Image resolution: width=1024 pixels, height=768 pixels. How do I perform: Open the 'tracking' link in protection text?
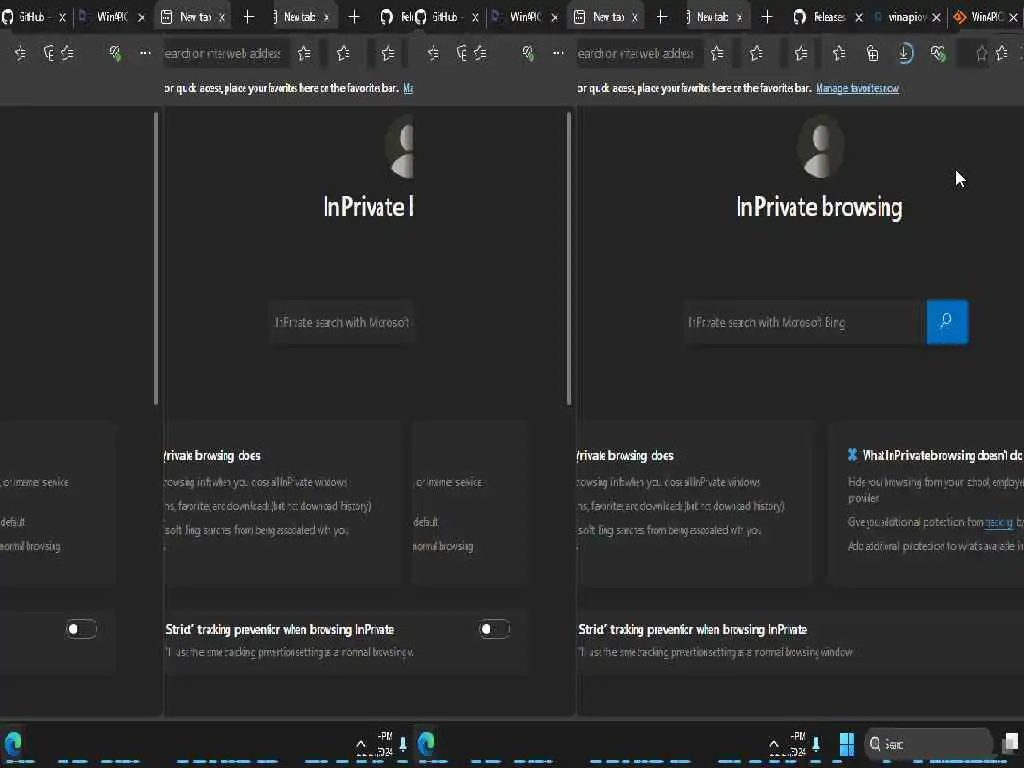click(x=999, y=522)
